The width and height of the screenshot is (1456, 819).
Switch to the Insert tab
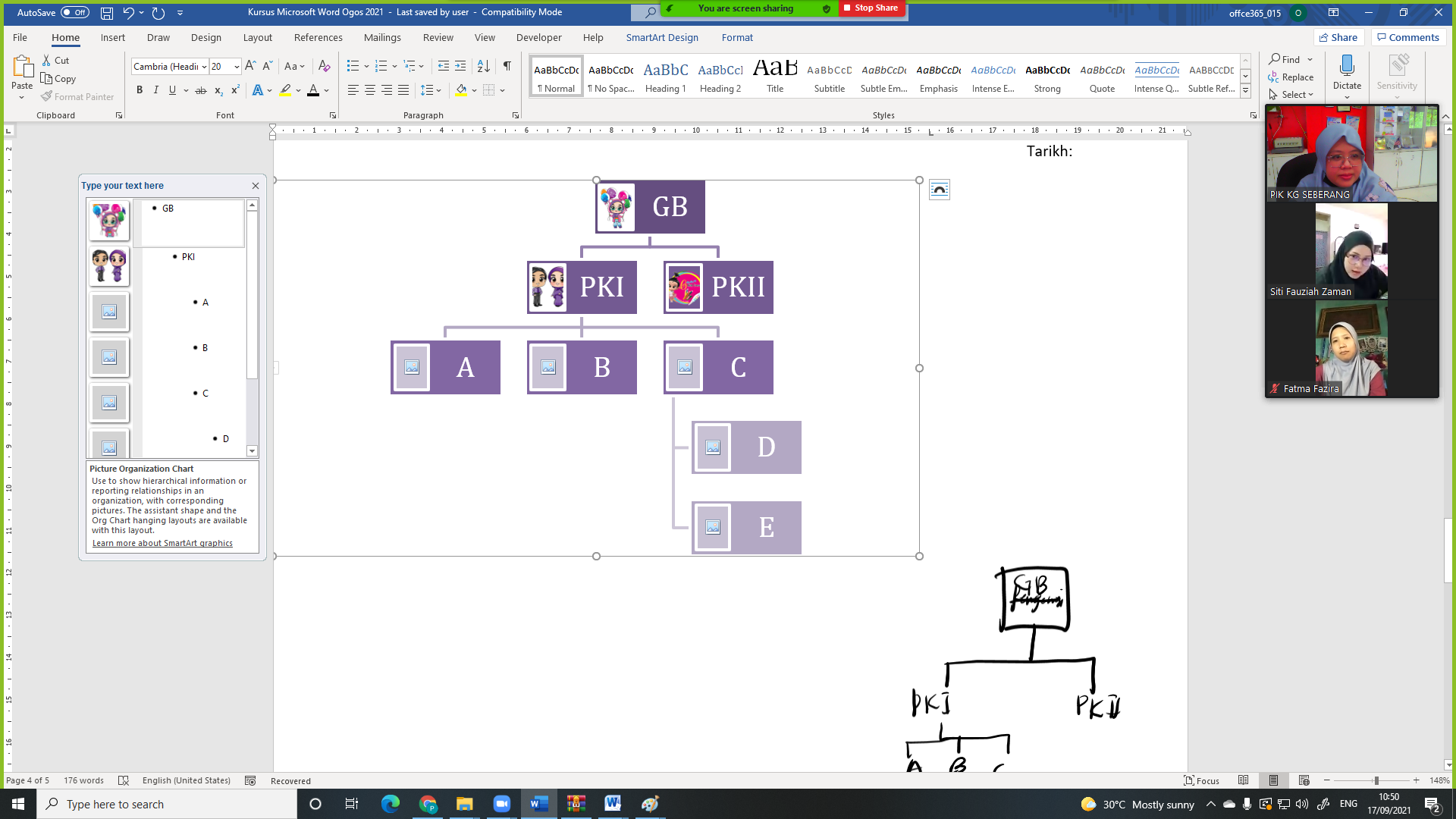pos(113,37)
